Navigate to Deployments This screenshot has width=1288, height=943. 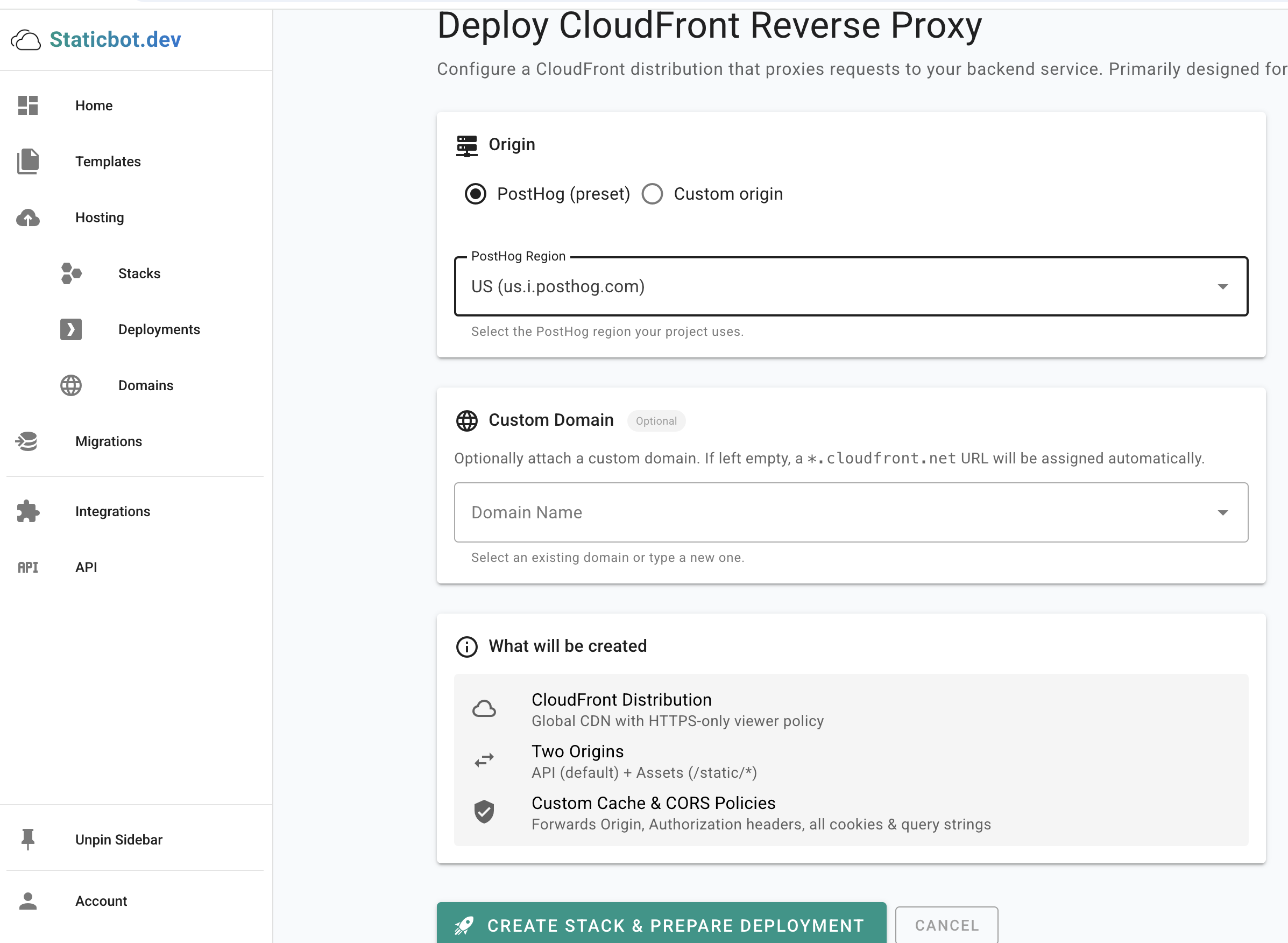(136, 329)
